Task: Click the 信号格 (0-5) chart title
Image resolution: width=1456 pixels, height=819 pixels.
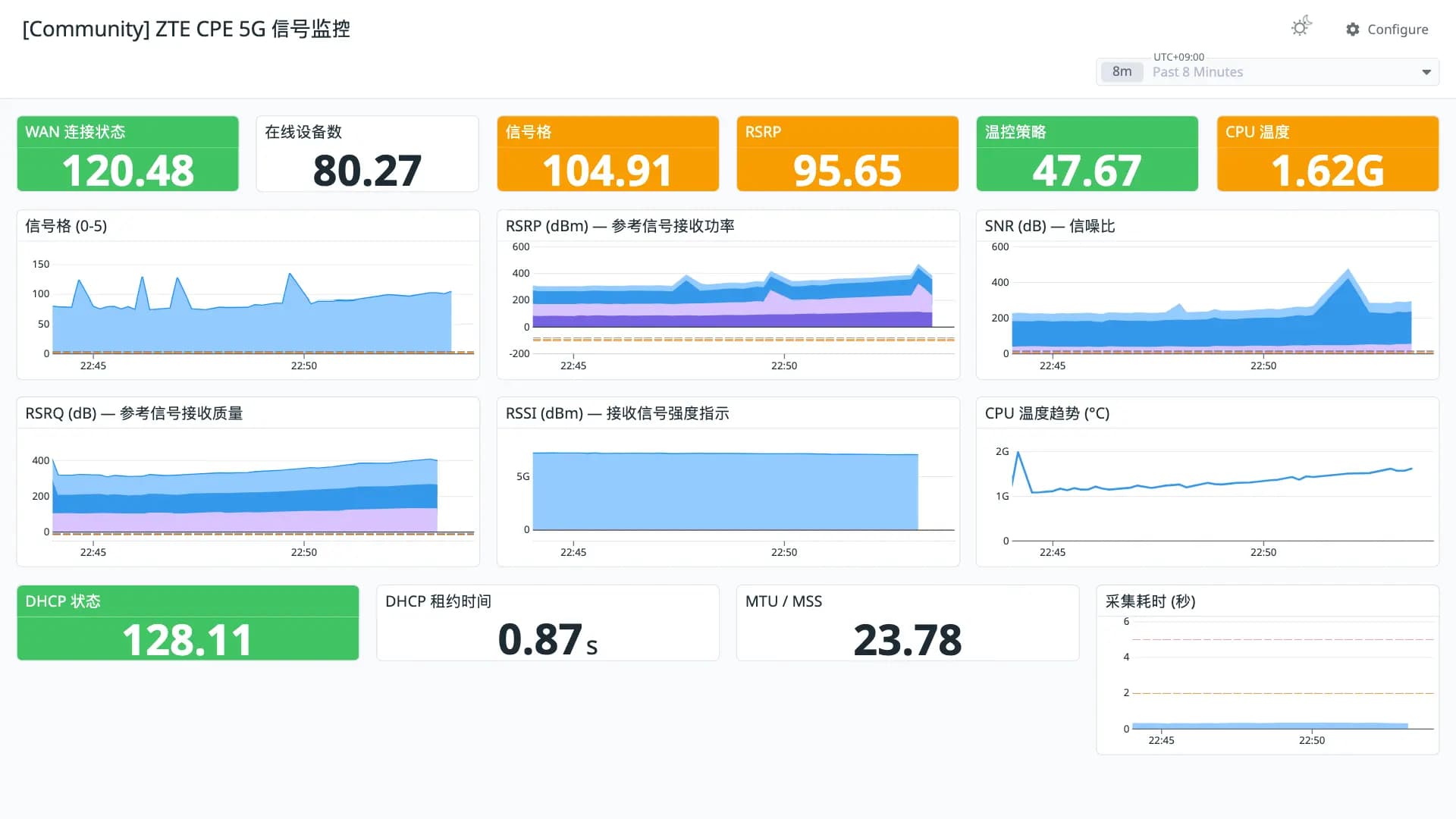Action: coord(66,226)
